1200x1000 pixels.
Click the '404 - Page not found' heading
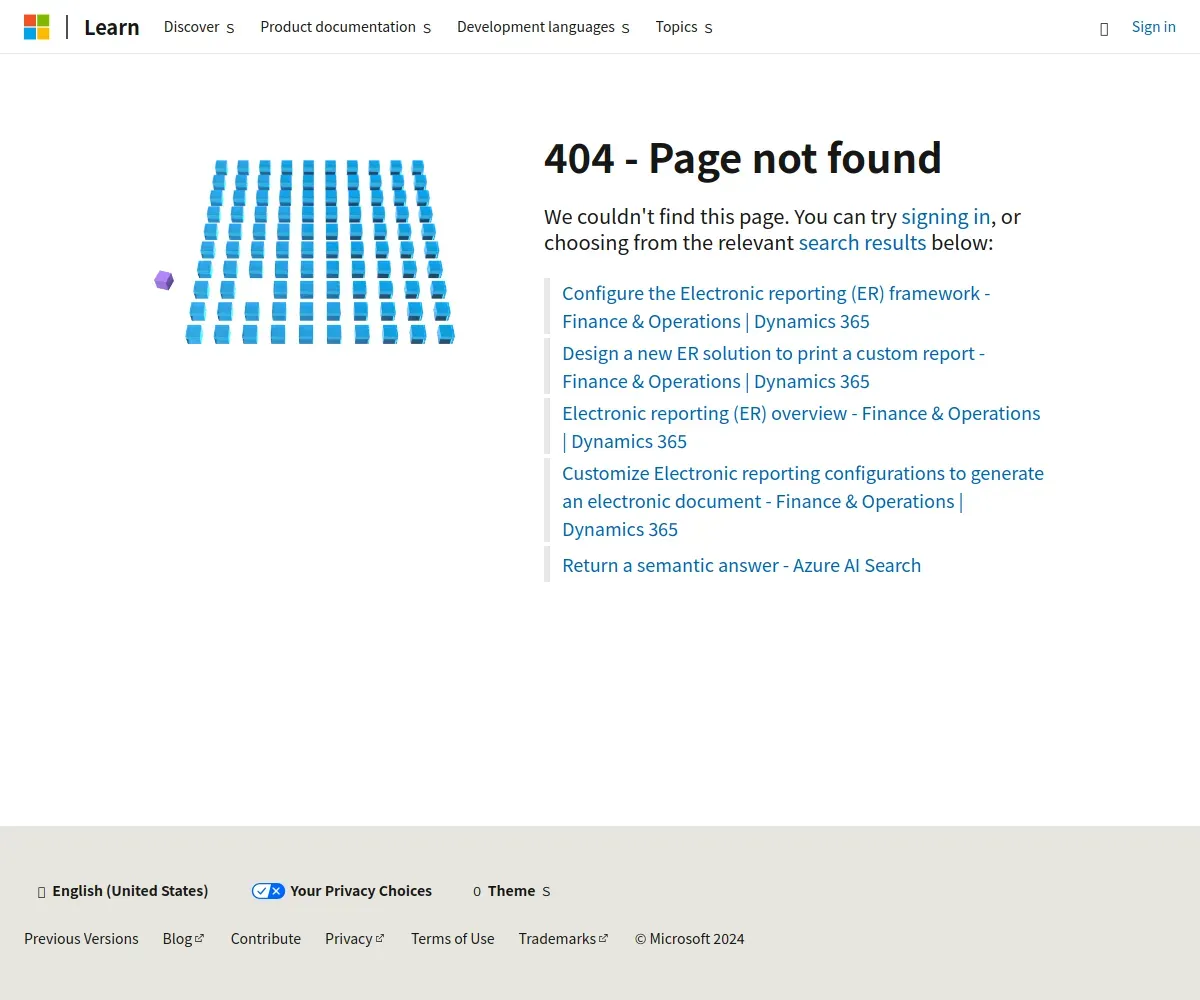(743, 158)
